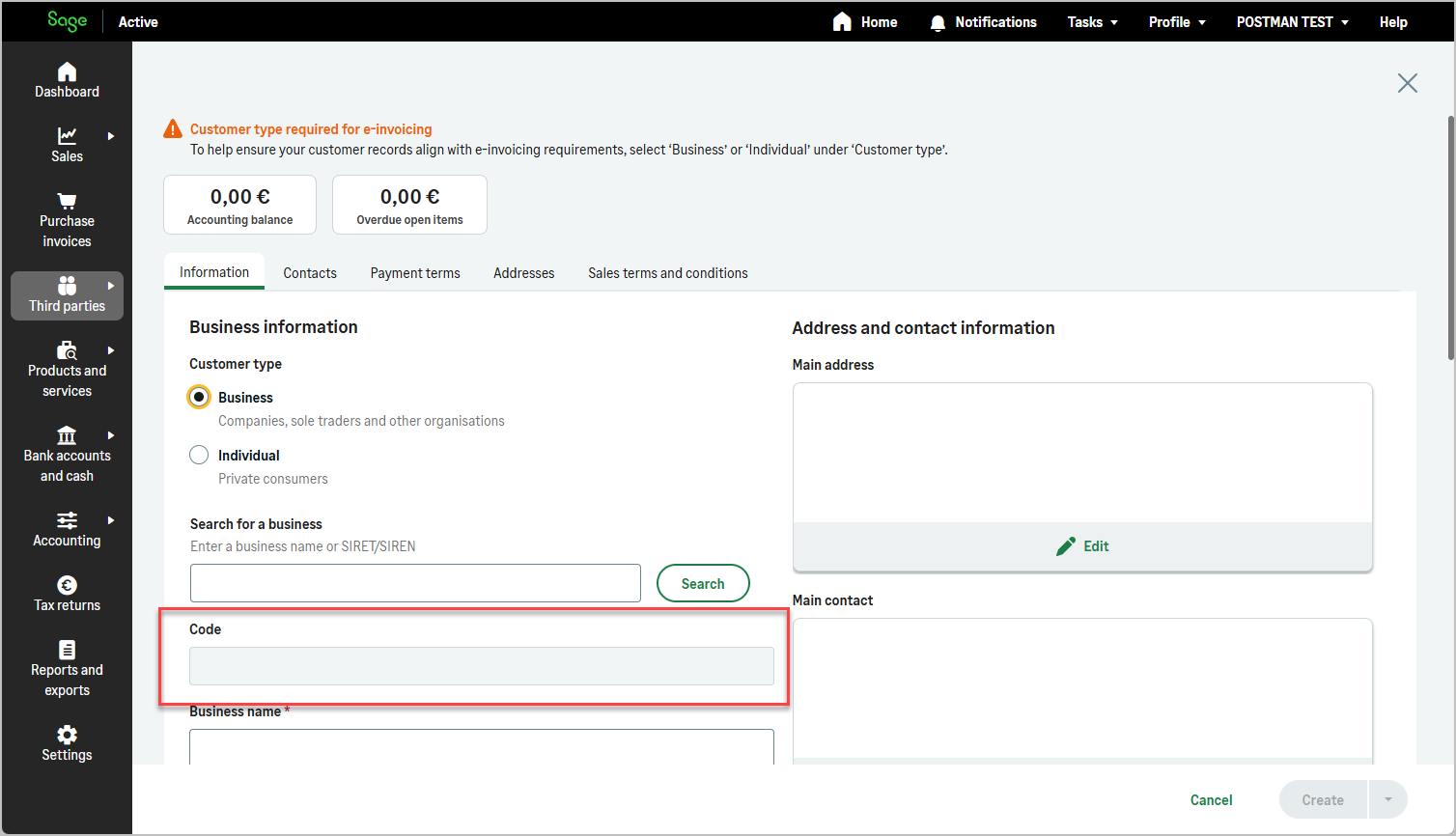Click the Search for a business field
The height and width of the screenshot is (836, 1456).
[415, 583]
